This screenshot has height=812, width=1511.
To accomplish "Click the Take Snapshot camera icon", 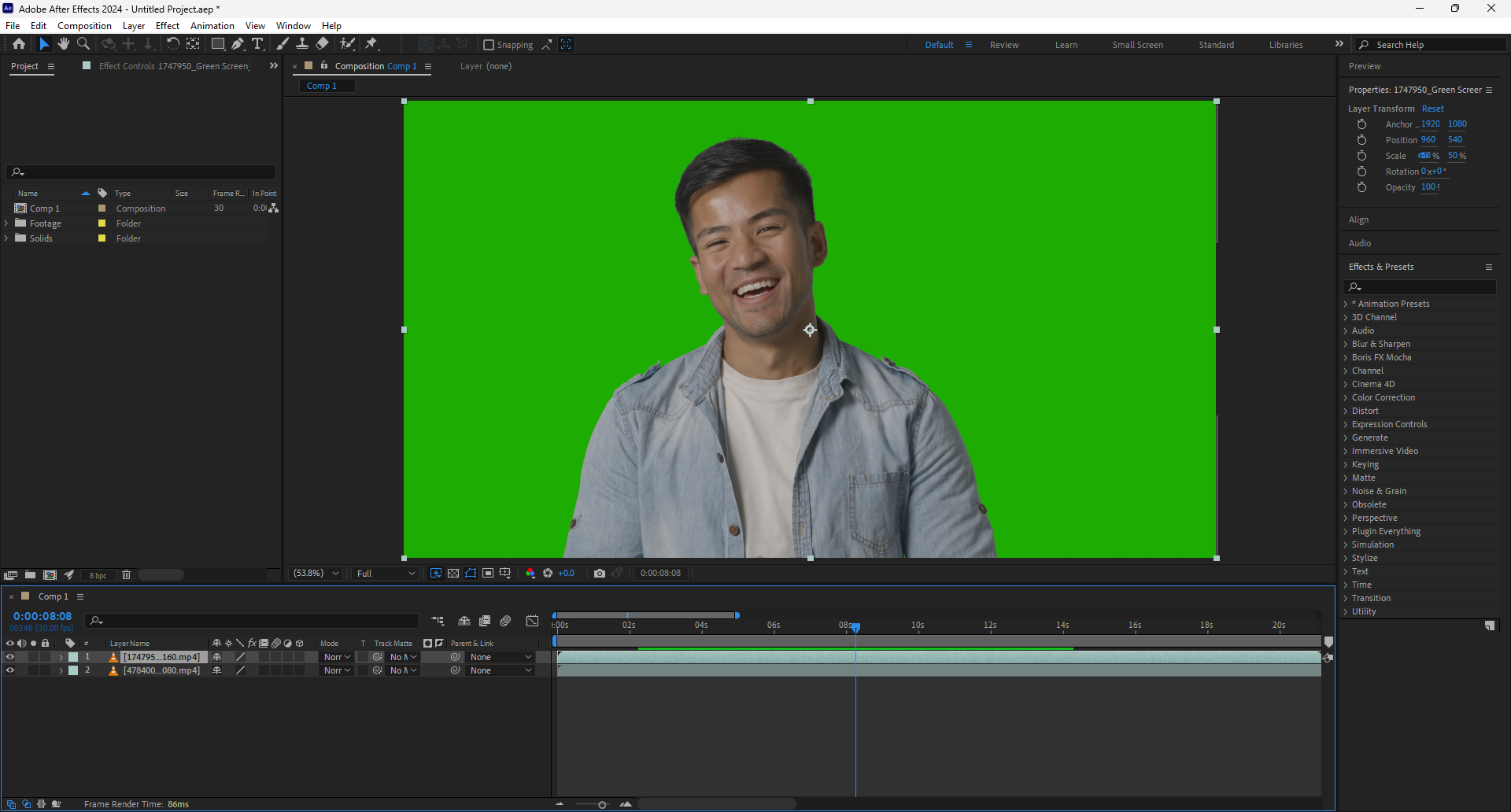I will tap(600, 574).
